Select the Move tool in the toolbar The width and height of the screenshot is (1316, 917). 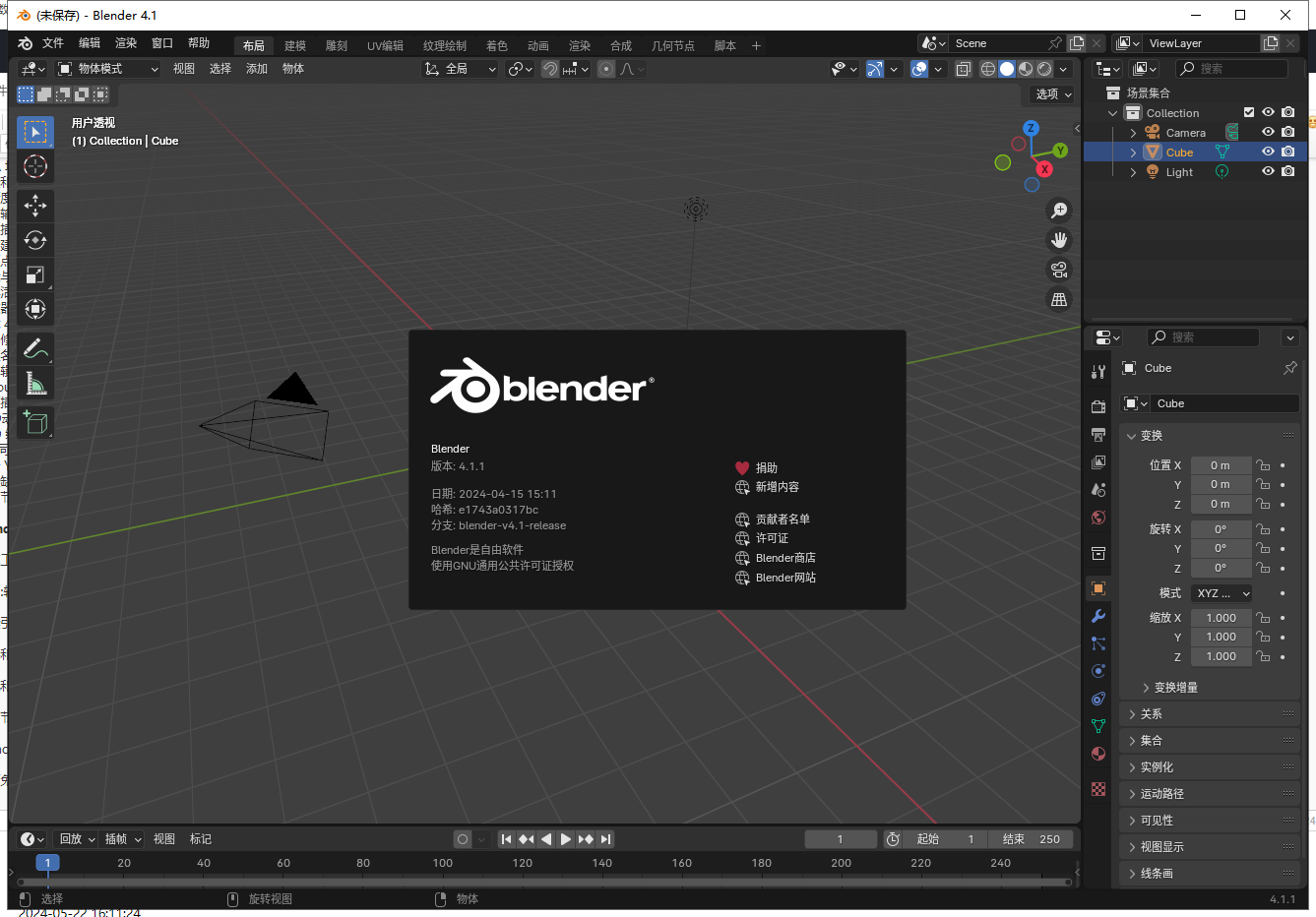click(x=35, y=206)
